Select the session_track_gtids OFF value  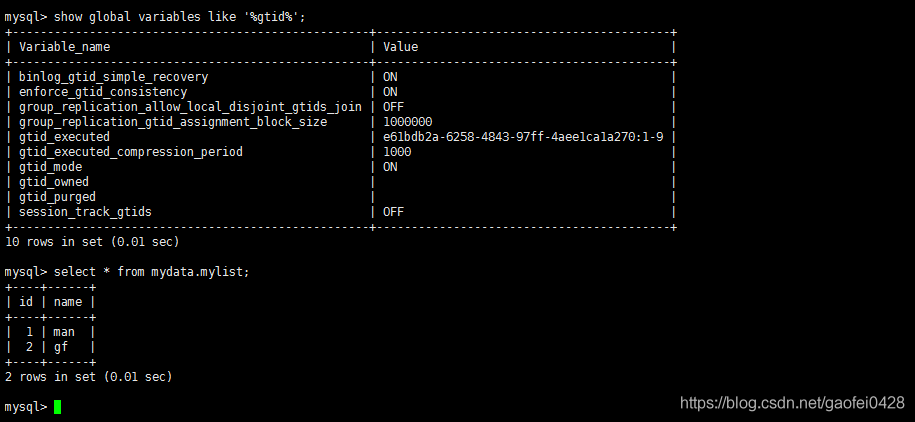tap(393, 212)
